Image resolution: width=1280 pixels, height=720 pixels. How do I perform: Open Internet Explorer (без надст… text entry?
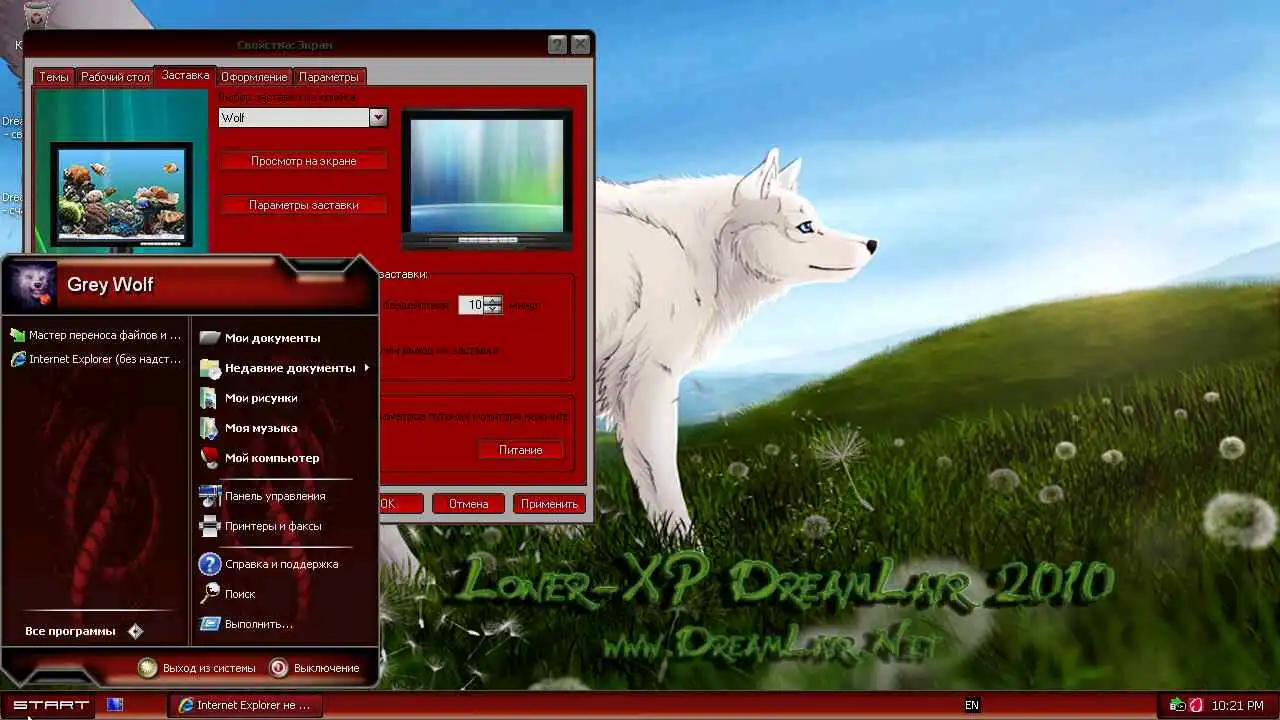[105, 359]
